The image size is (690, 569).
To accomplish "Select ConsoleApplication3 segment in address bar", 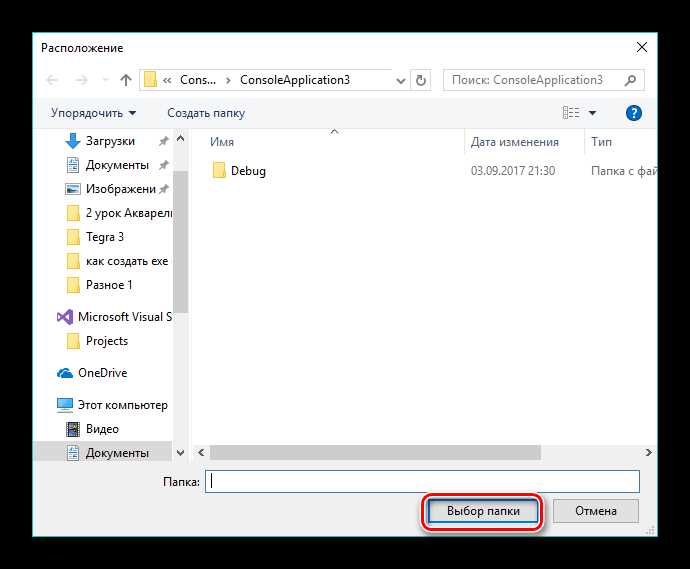I will [x=295, y=80].
